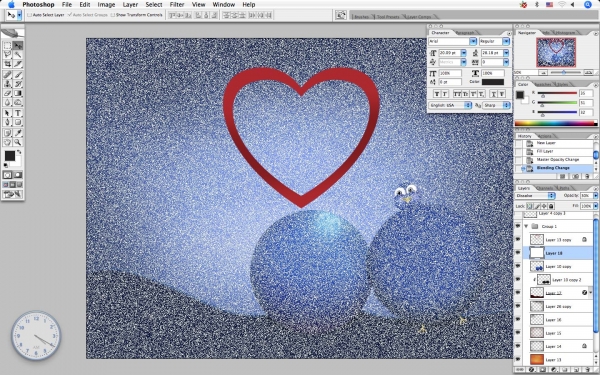Select the Rectangular Marquee tool
Screen dimensions: 600x375
click(x=7, y=46)
